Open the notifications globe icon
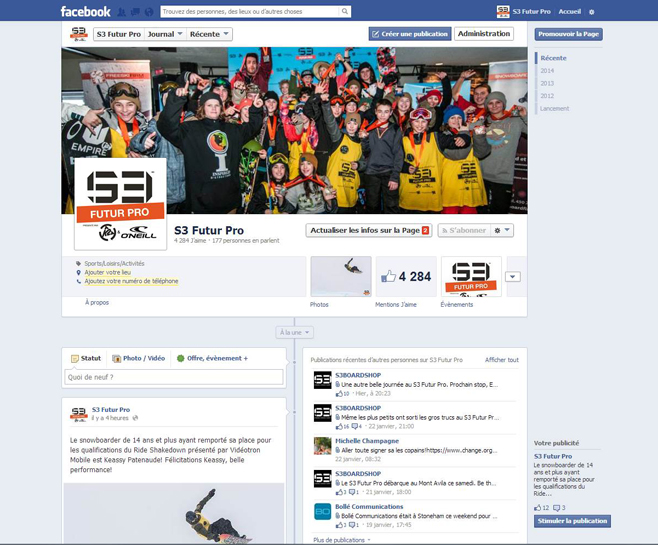The height and width of the screenshot is (545, 658). (149, 12)
